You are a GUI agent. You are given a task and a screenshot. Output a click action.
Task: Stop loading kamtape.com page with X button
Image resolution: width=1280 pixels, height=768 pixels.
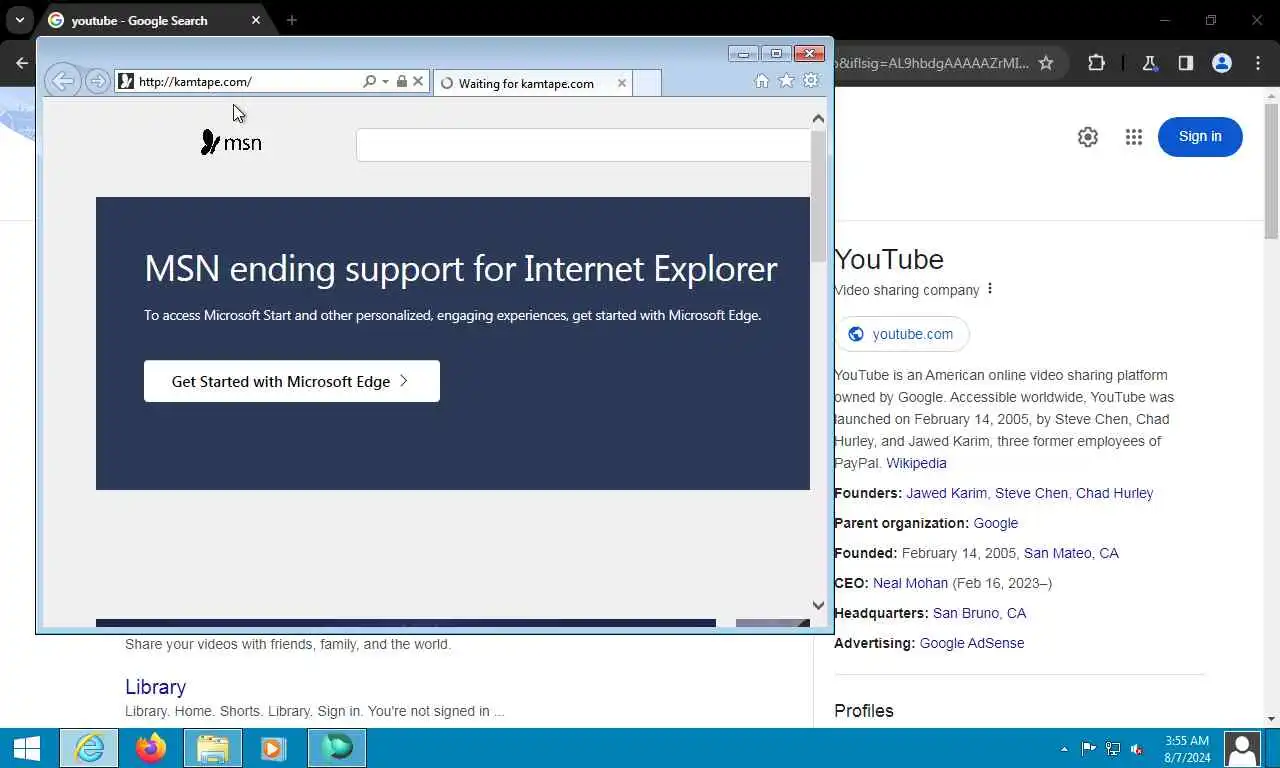pyautogui.click(x=418, y=81)
